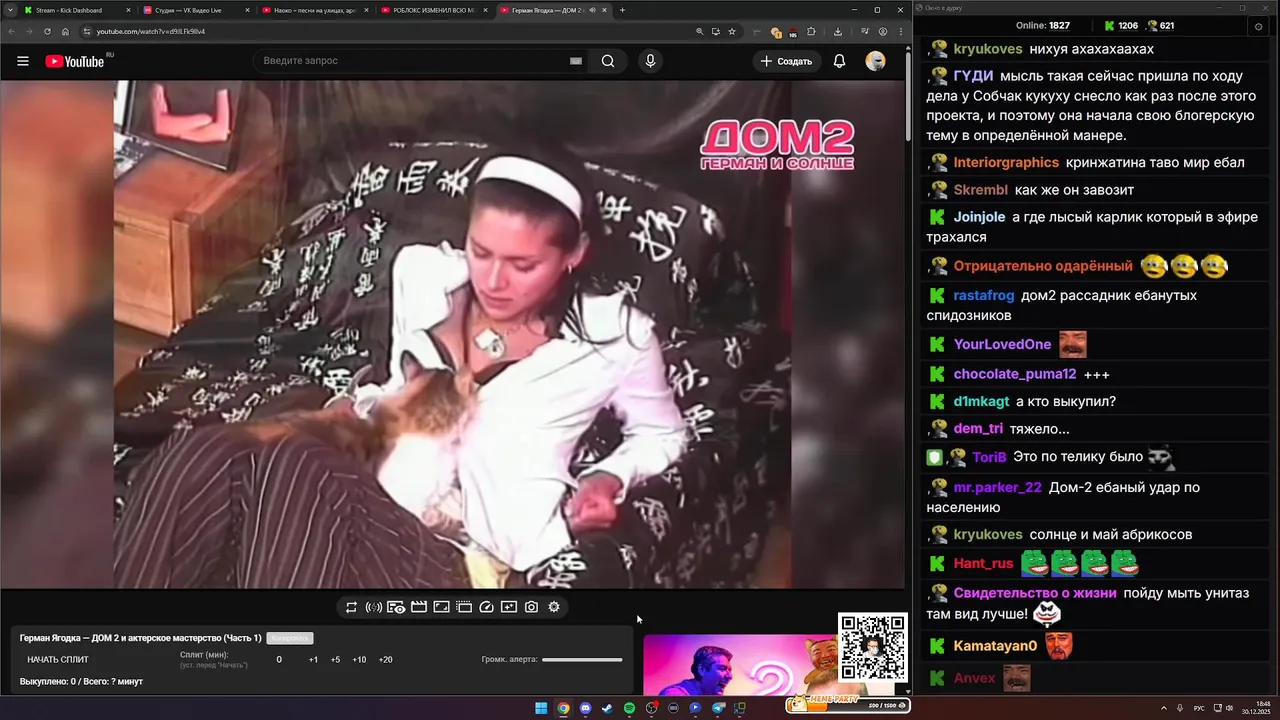Click the split minutes value 0
Viewport: 1280px width, 720px height.
tap(279, 660)
